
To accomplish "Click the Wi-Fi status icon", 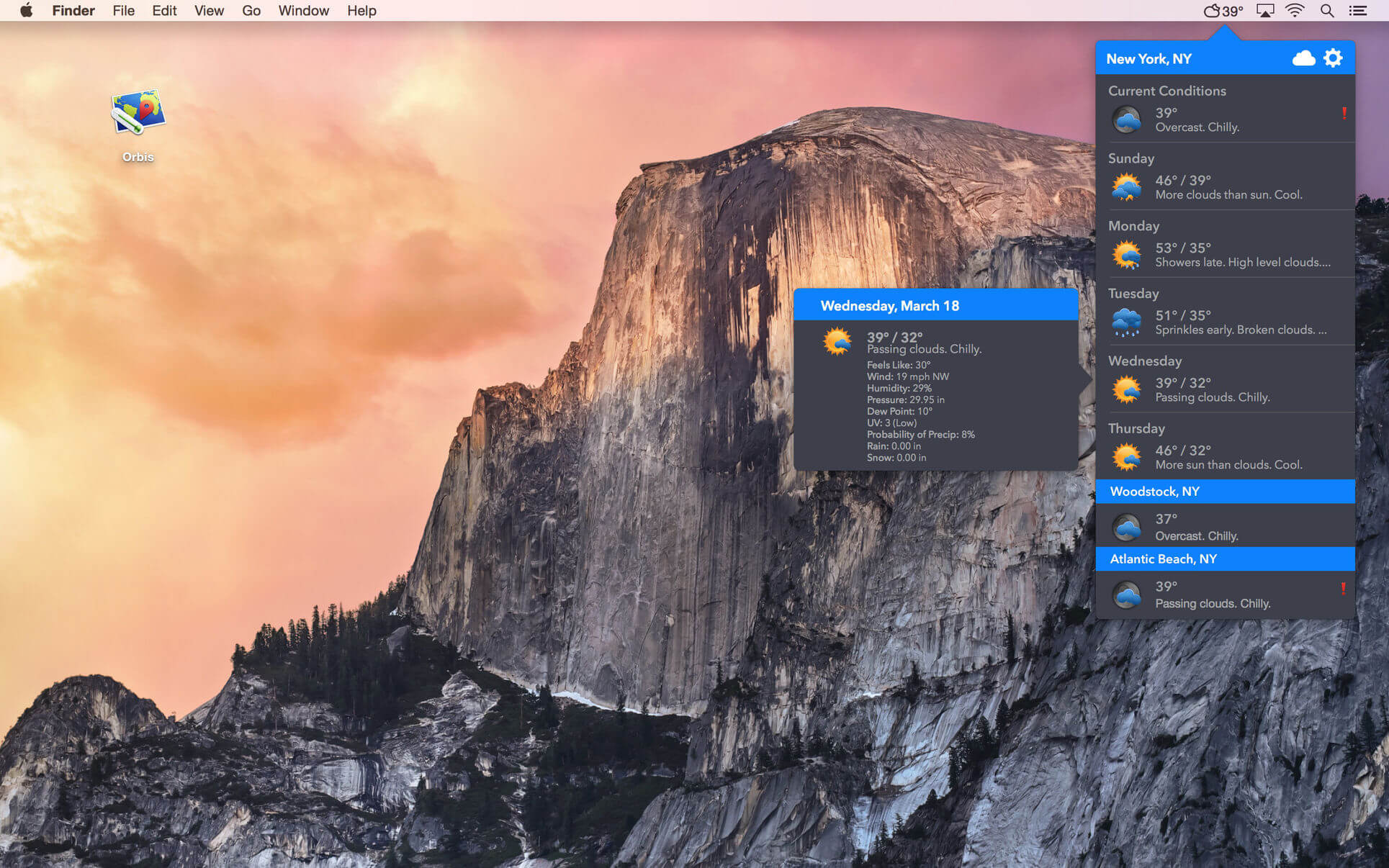I will click(1295, 11).
